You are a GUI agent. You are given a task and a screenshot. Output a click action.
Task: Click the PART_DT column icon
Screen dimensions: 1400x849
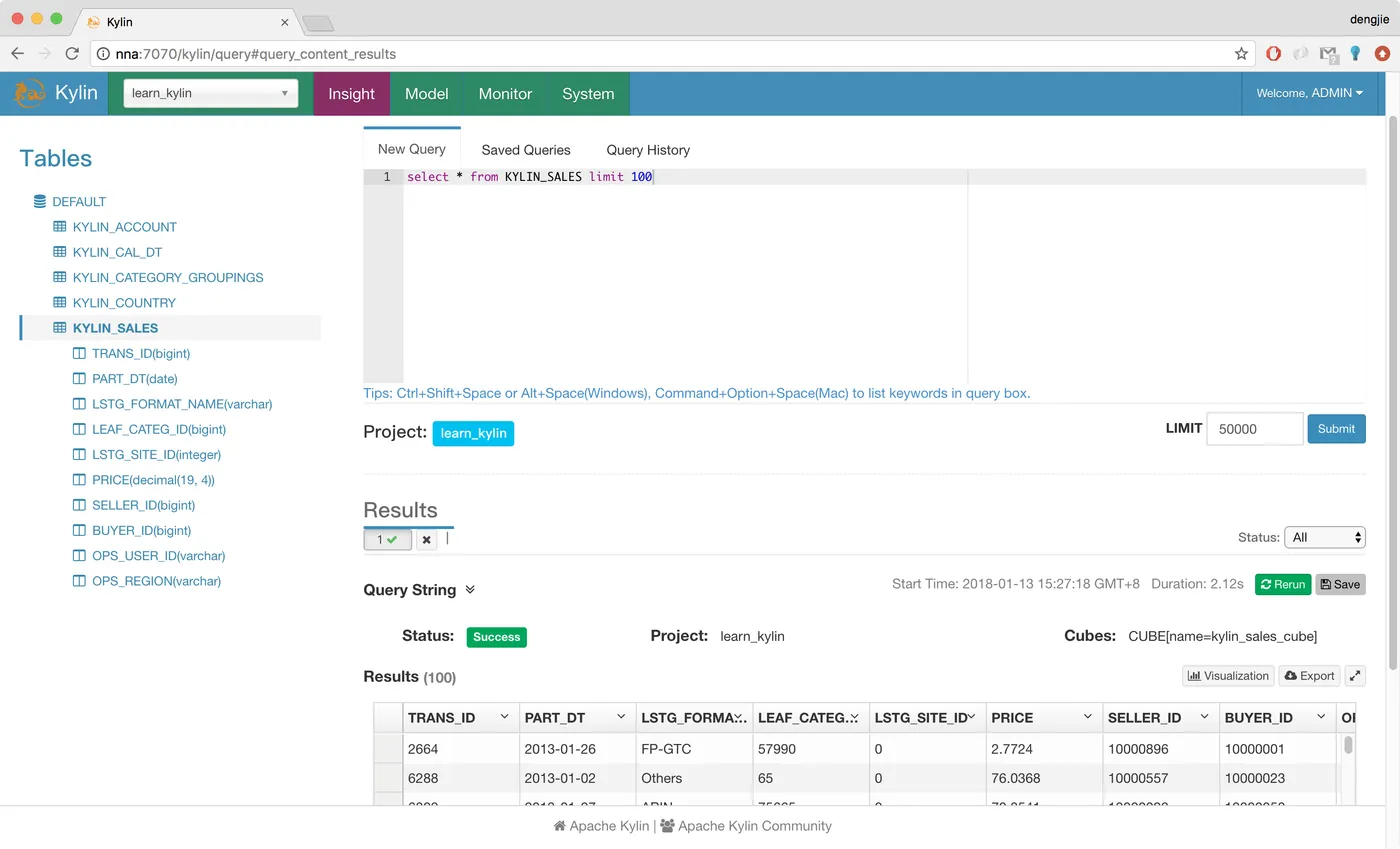click(79, 378)
